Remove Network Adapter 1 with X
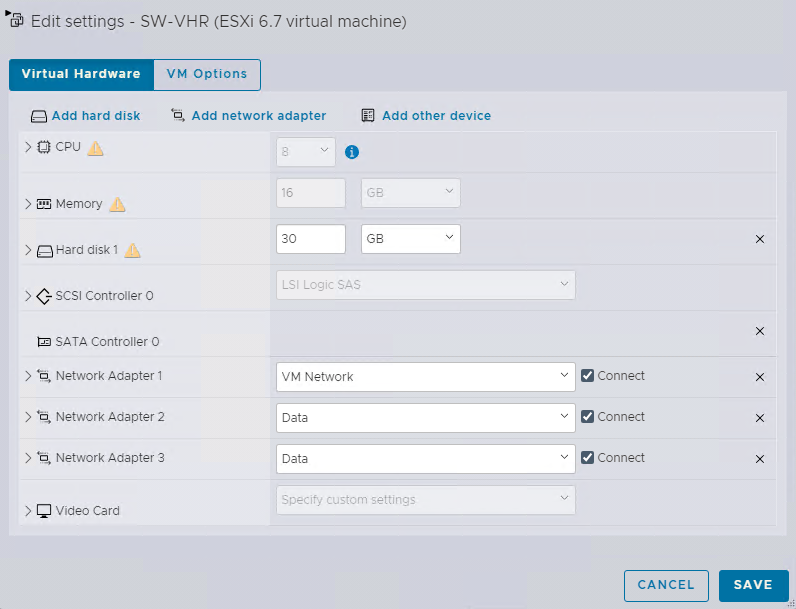This screenshot has width=796, height=609. [760, 377]
